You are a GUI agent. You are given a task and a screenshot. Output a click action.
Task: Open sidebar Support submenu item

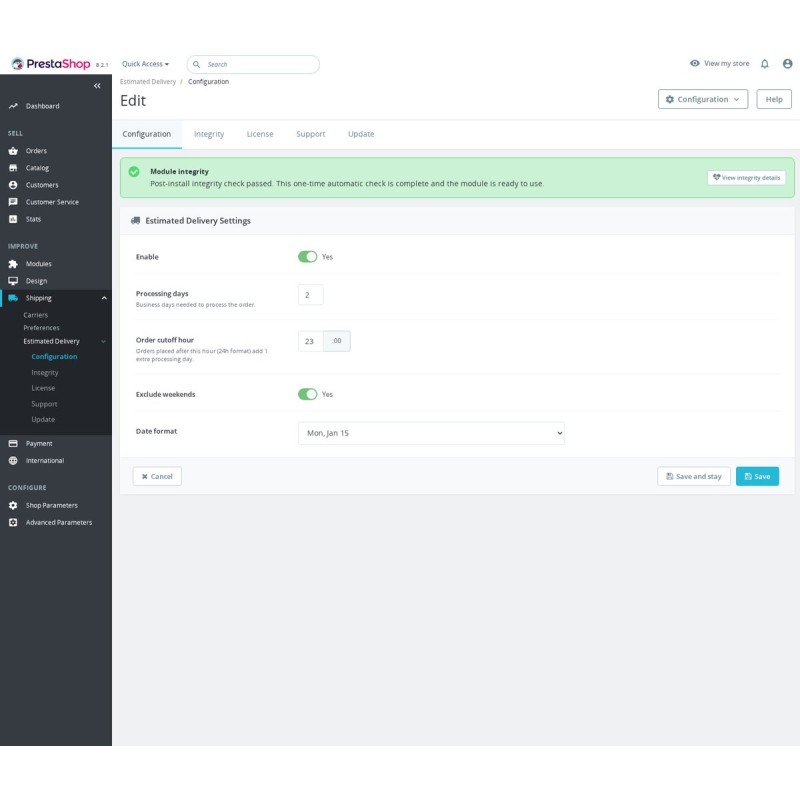pyautogui.click(x=44, y=404)
